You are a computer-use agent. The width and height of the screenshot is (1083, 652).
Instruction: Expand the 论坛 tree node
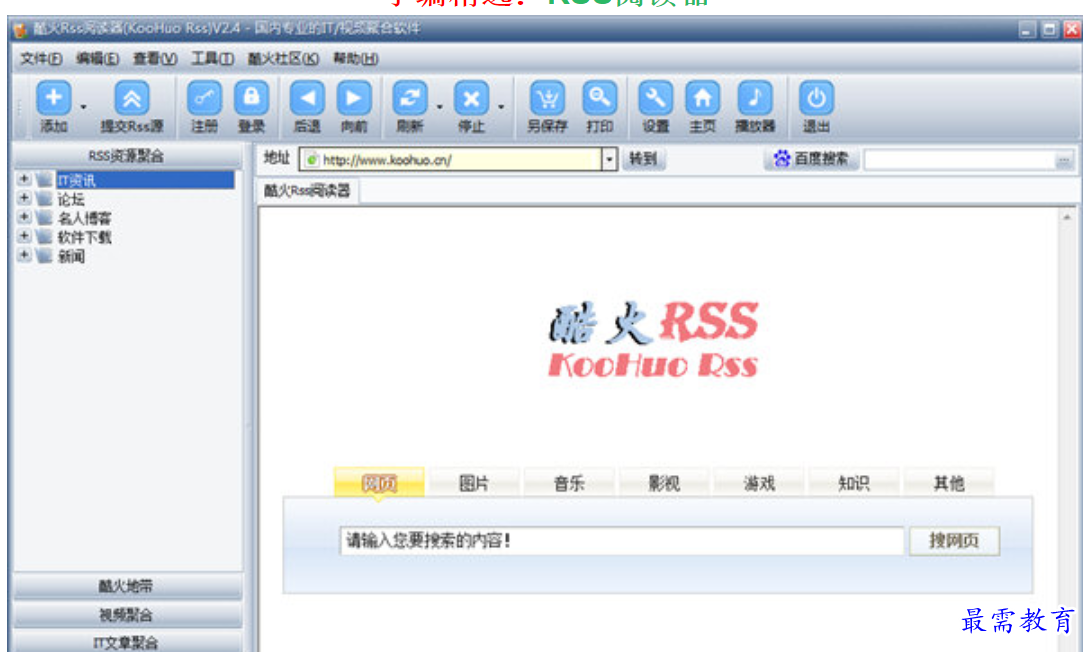pos(23,198)
